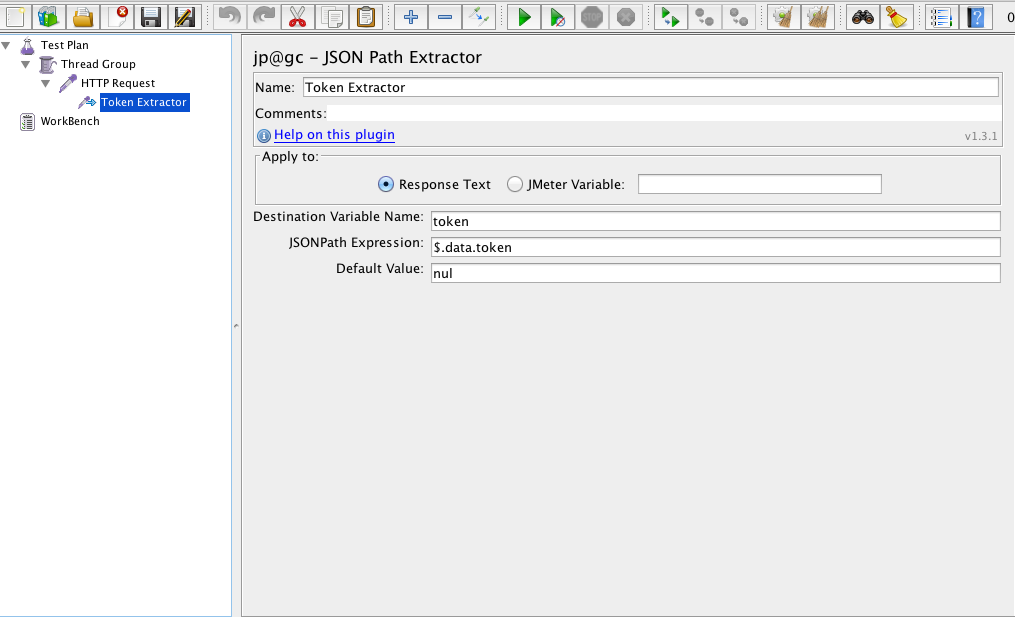Open the Help on this plugin link
The image size is (1015, 617).
(x=334, y=135)
